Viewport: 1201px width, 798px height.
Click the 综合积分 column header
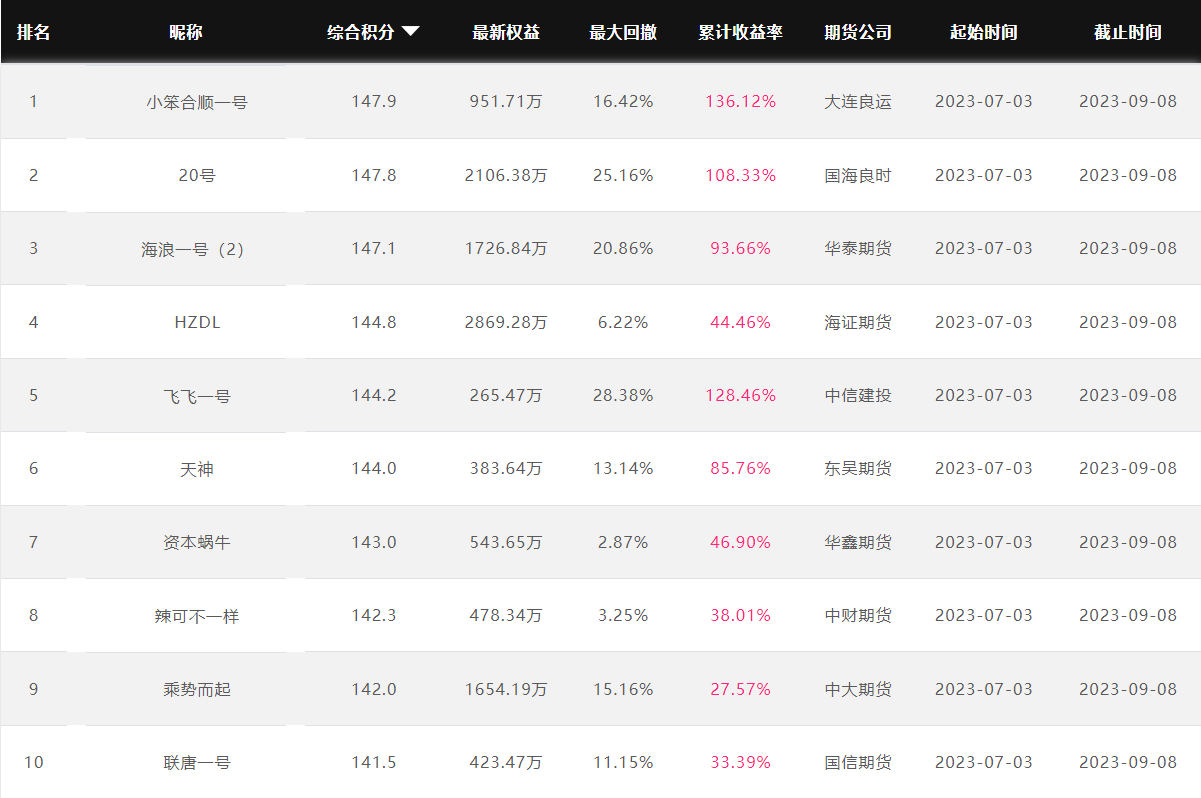click(x=361, y=32)
